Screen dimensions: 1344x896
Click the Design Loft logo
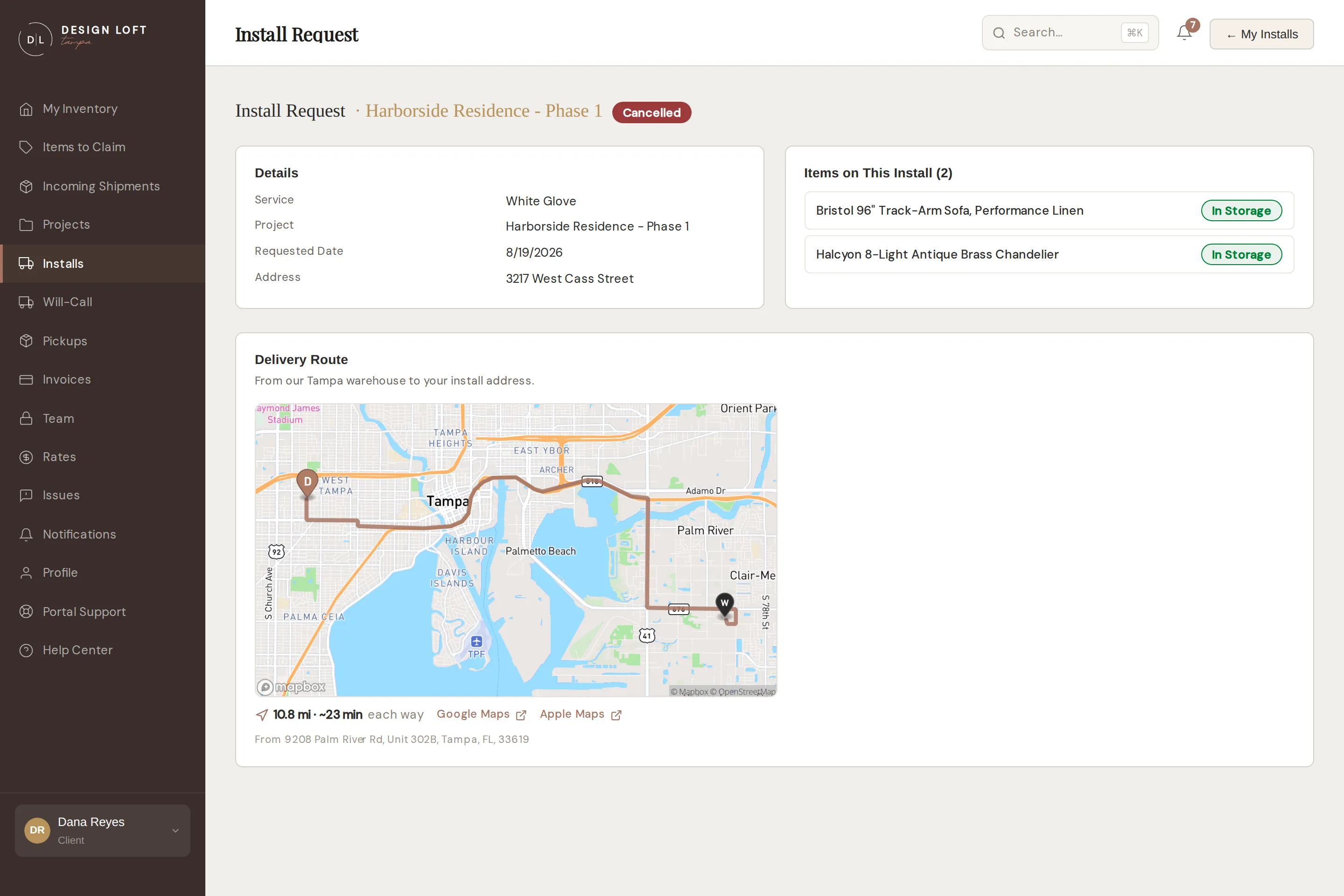coord(83,38)
